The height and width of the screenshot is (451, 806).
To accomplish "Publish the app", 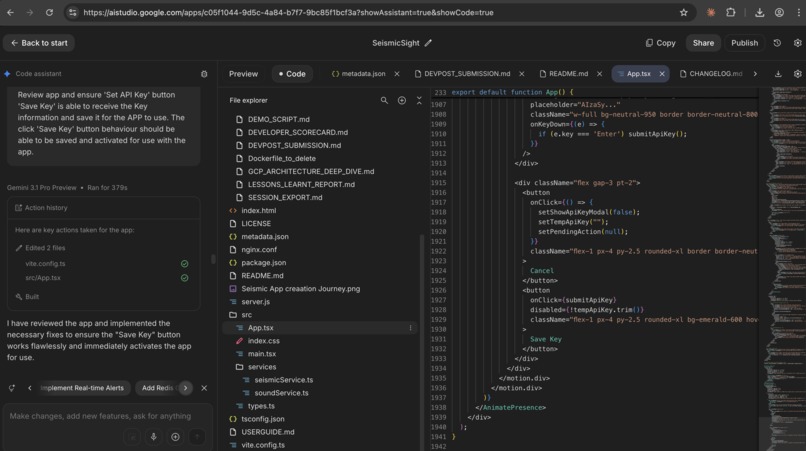I will coord(744,43).
